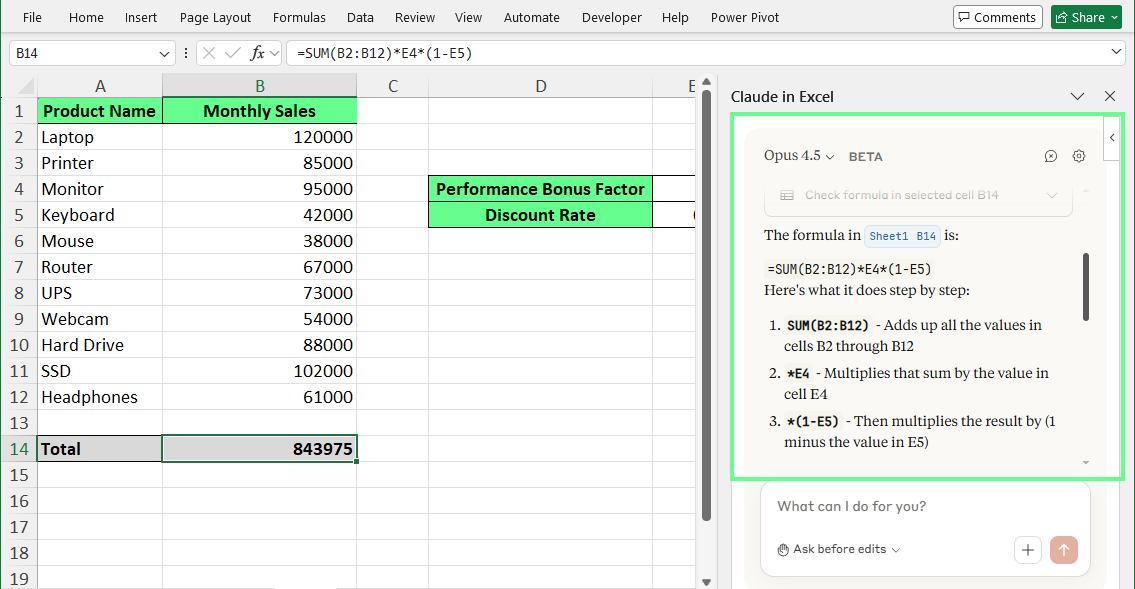Open the Opus 4.5 model selector
The height and width of the screenshot is (589, 1135).
[x=799, y=156]
